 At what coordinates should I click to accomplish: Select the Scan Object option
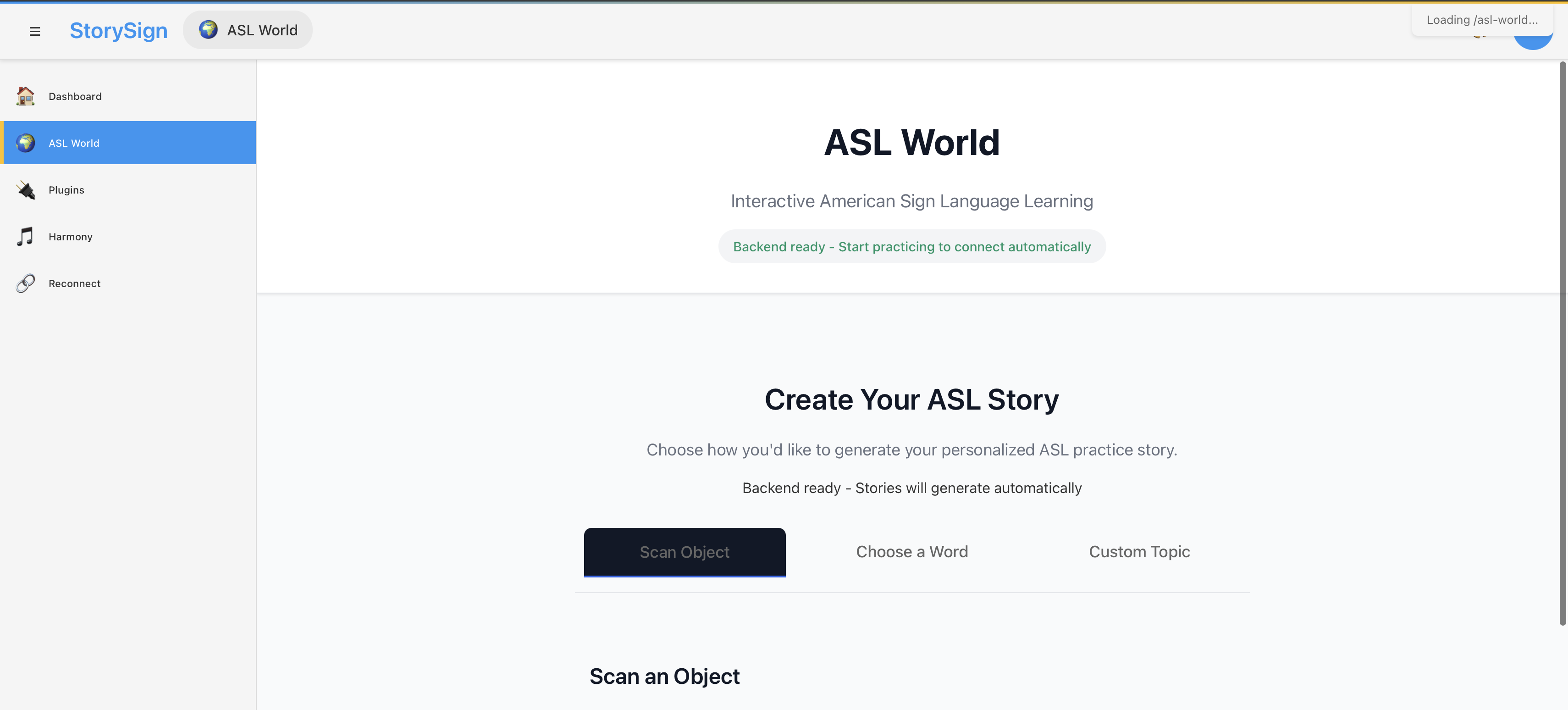click(684, 552)
